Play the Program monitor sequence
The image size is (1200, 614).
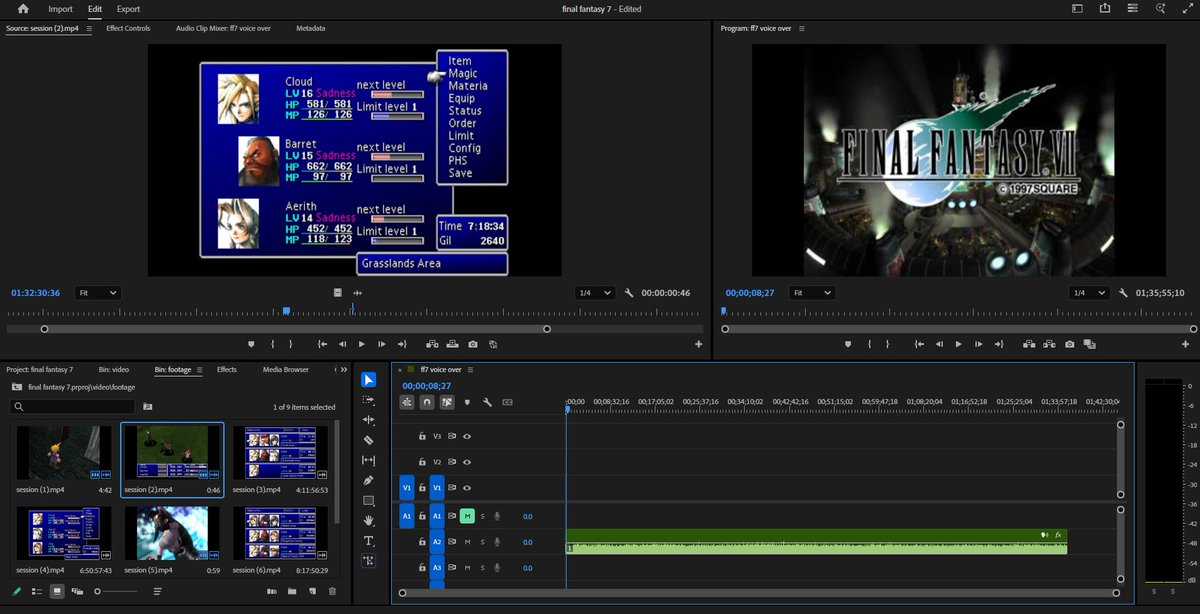click(x=959, y=344)
